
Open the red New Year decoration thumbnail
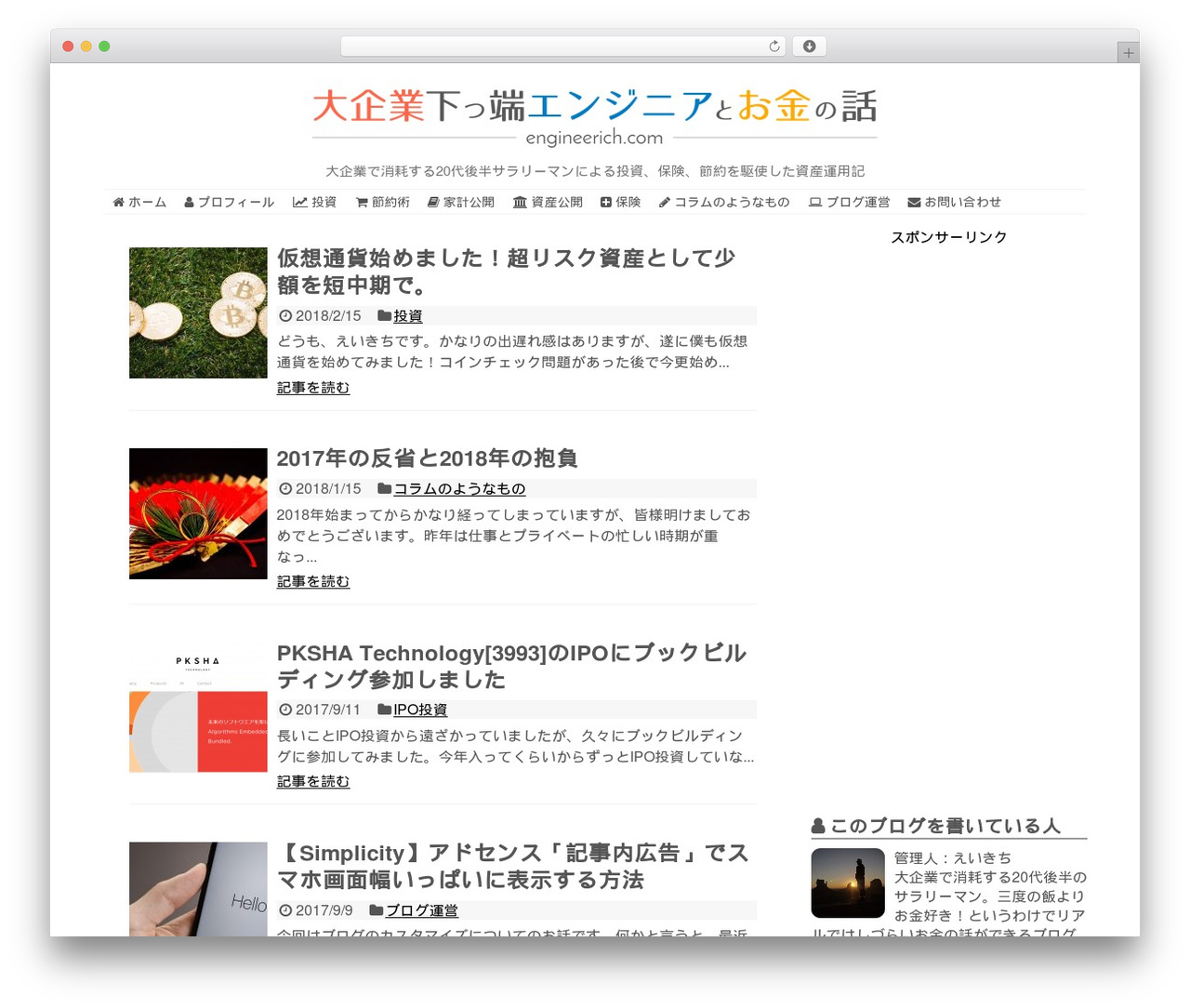pyautogui.click(x=198, y=513)
